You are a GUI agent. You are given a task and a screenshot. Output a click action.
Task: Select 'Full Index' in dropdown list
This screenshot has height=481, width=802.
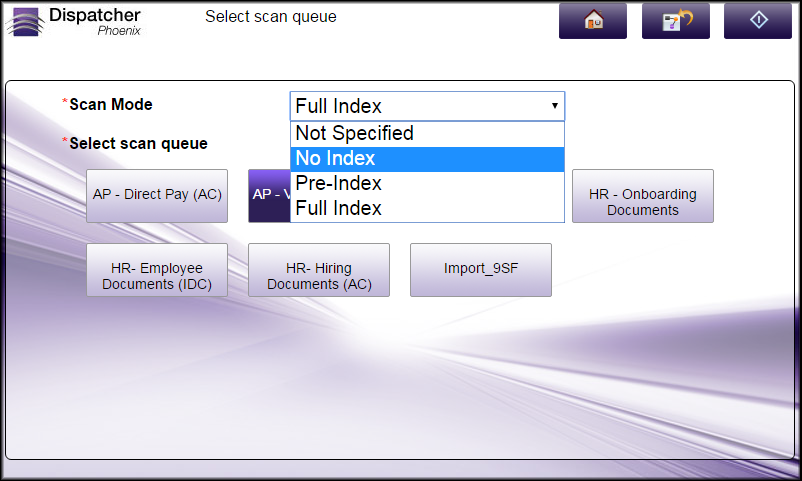coord(427,208)
